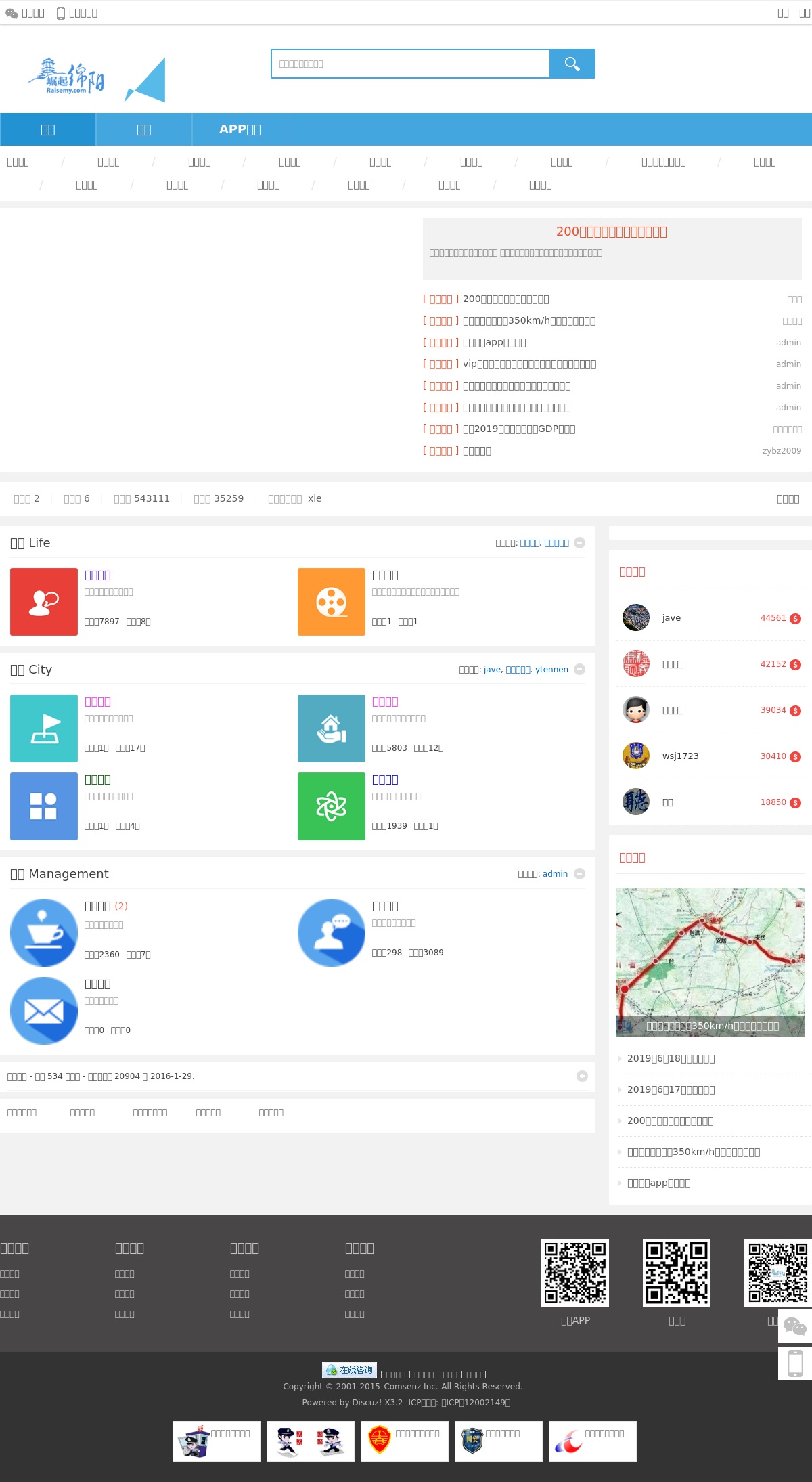Collapse the Management section

point(579,873)
